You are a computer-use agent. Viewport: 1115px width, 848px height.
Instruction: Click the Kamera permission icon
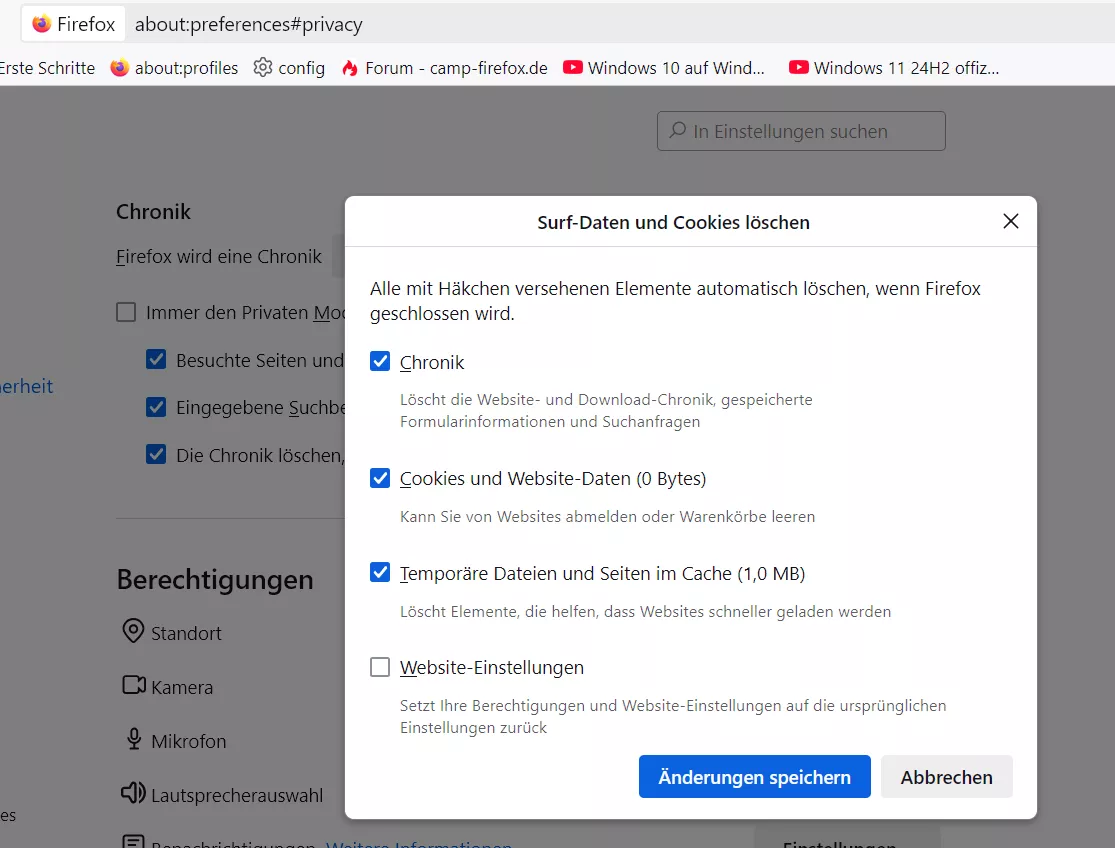click(x=133, y=686)
